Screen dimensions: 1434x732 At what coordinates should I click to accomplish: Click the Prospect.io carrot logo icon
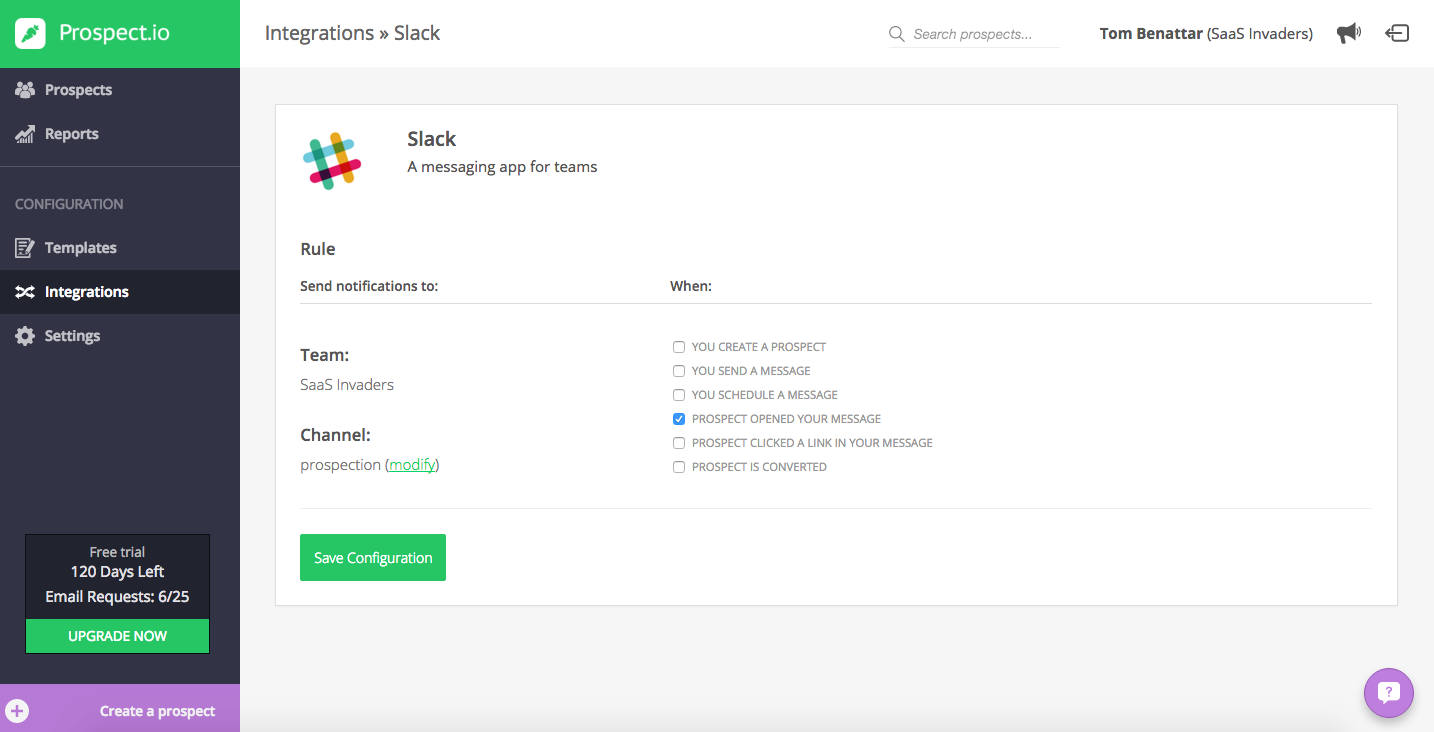tap(31, 33)
